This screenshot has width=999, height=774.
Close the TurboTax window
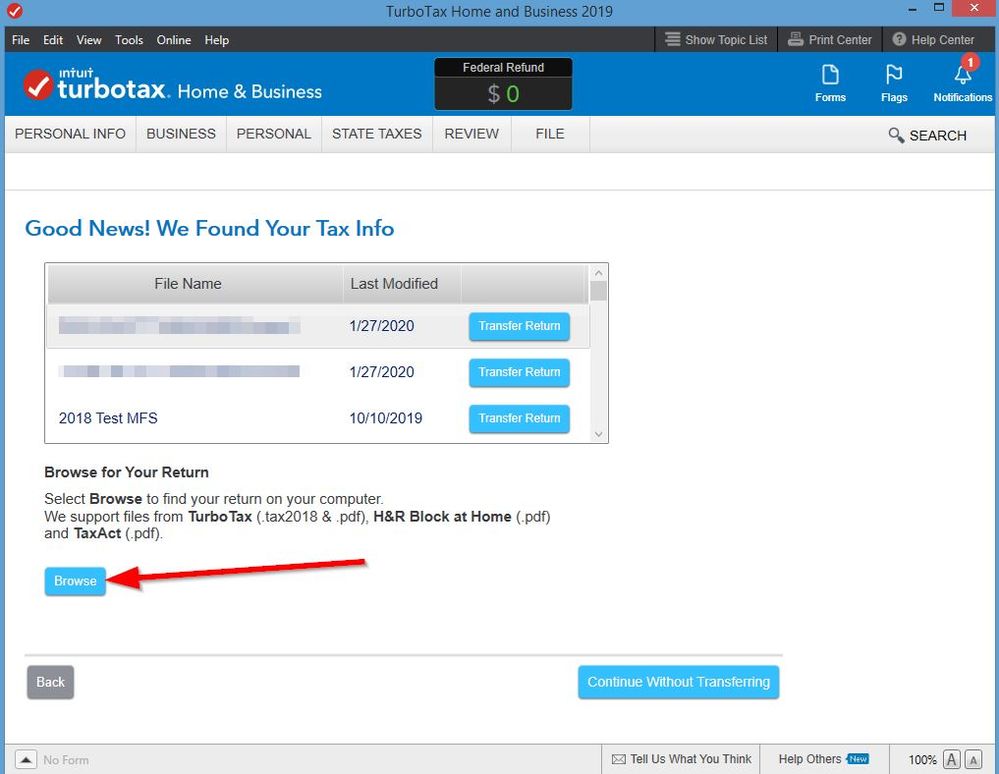point(974,8)
